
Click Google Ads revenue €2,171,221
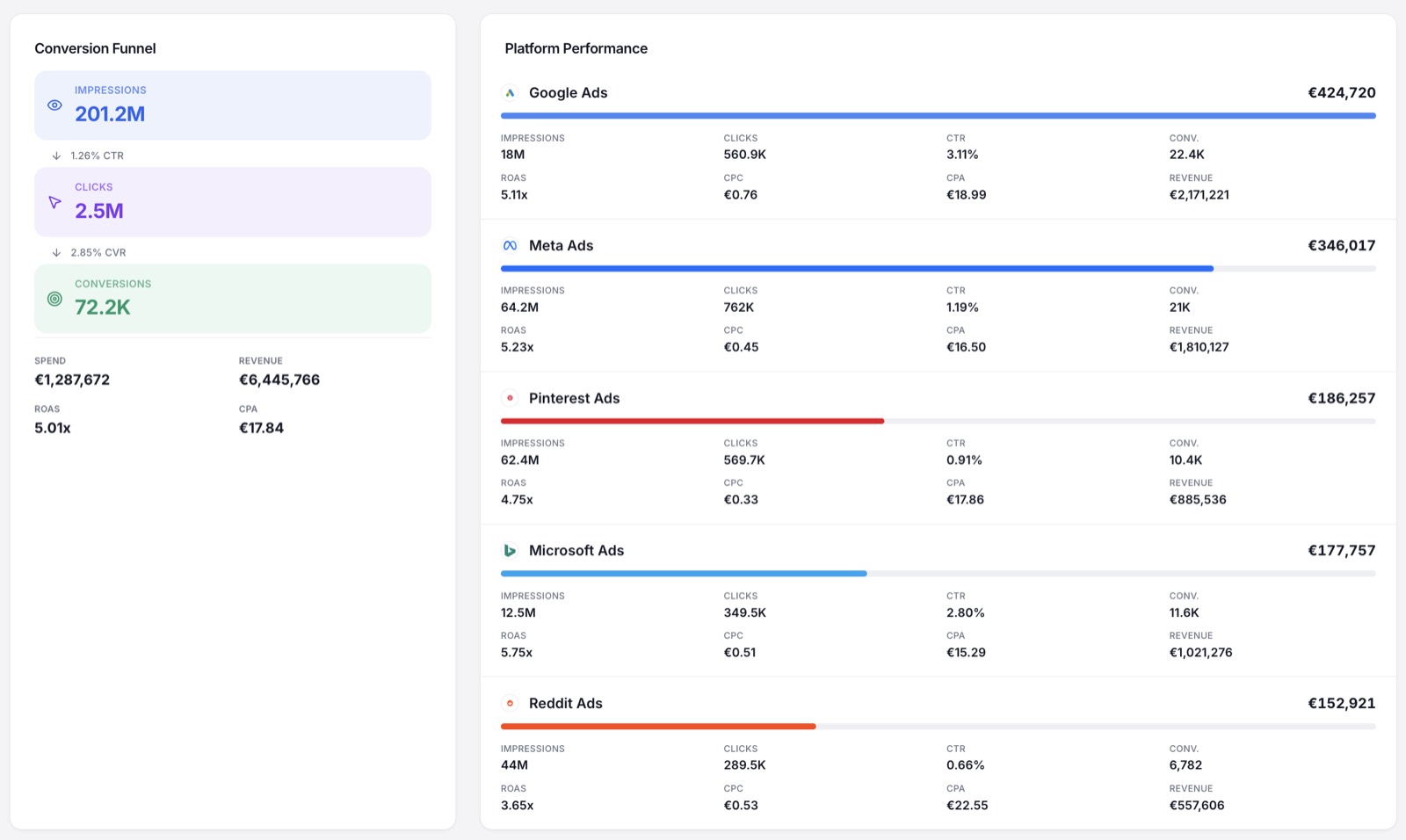point(1199,194)
